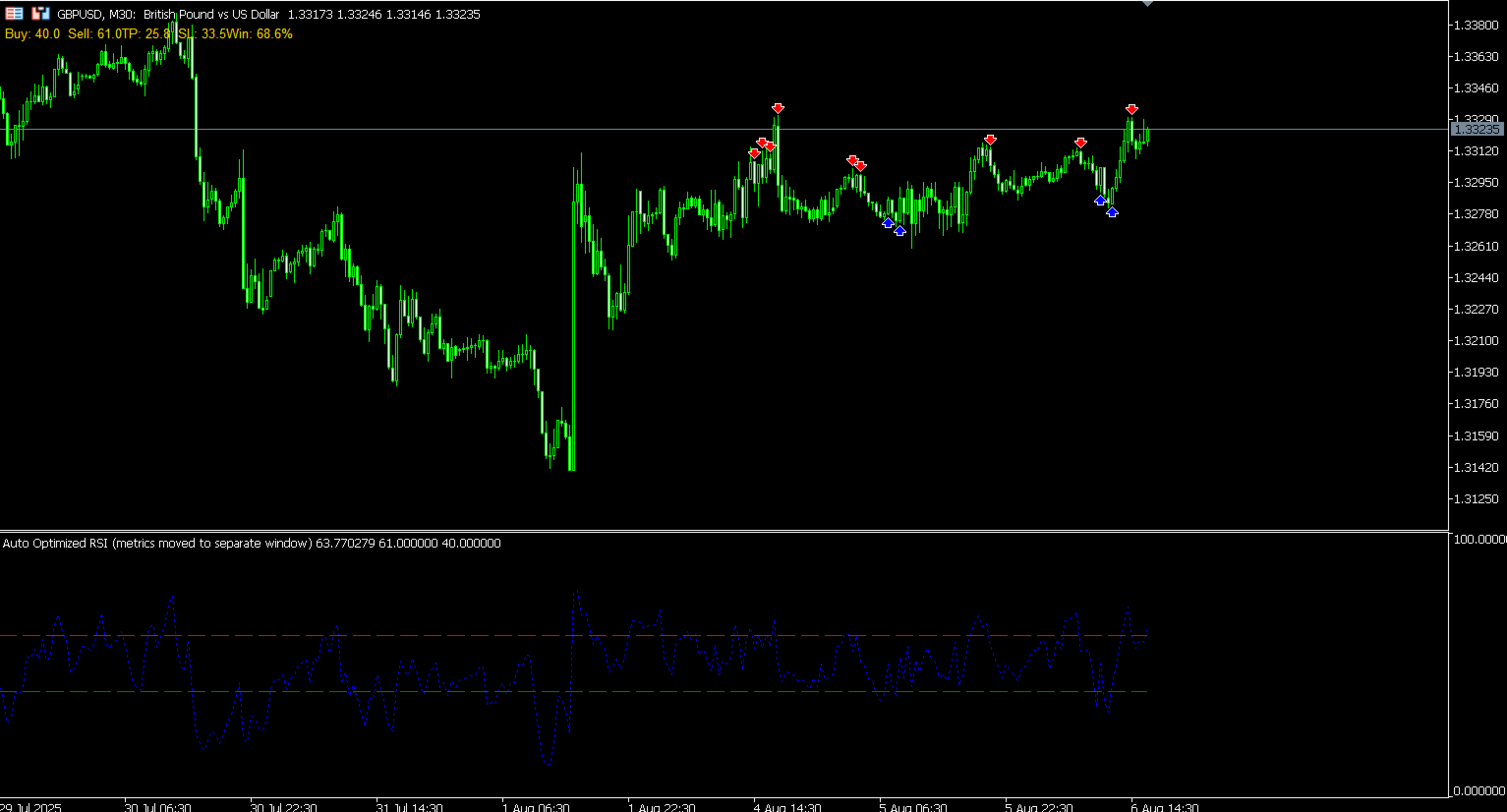Select the red dashed overbought level line
Image resolution: width=1507 pixels, height=812 pixels.
click(573, 636)
